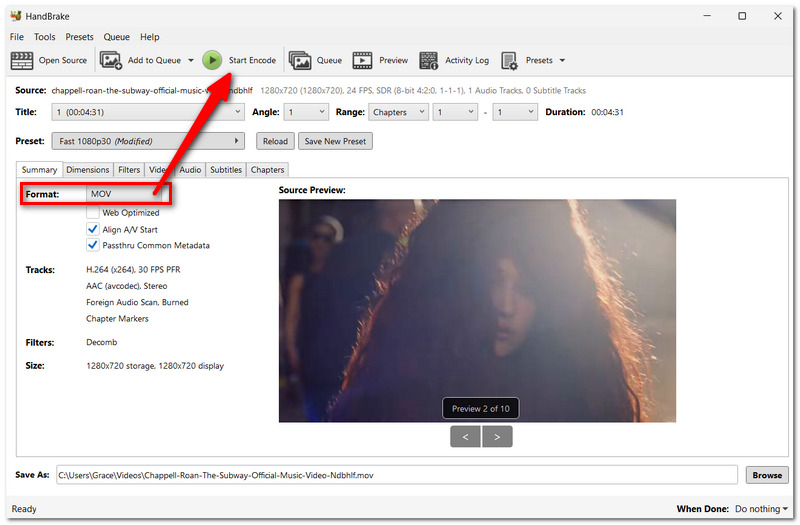Image resolution: width=800 pixels, height=525 pixels.
Task: Open the Title dropdown showing 1 (00:04:31)
Action: (x=148, y=112)
